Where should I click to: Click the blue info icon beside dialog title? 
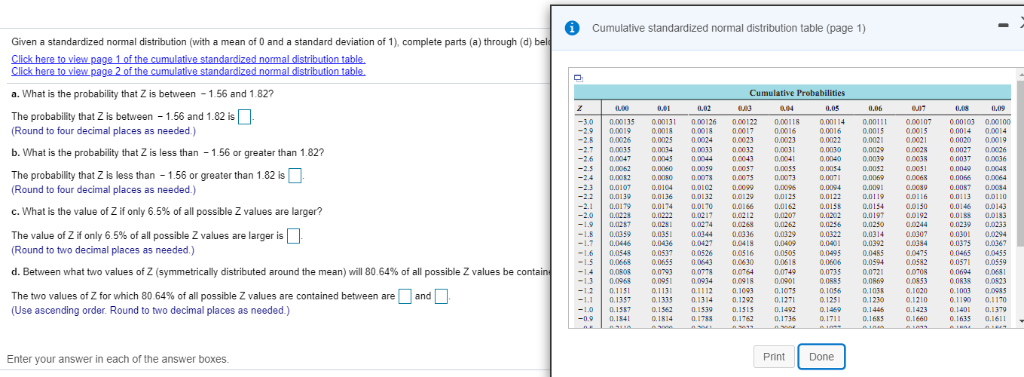pyautogui.click(x=573, y=28)
